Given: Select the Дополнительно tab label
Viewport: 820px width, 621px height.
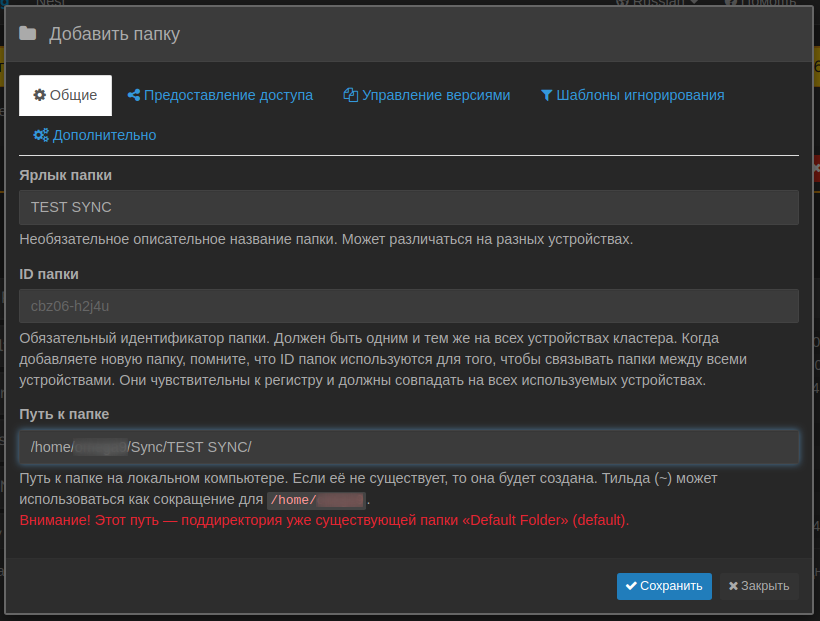Looking at the screenshot, I should (x=104, y=135).
